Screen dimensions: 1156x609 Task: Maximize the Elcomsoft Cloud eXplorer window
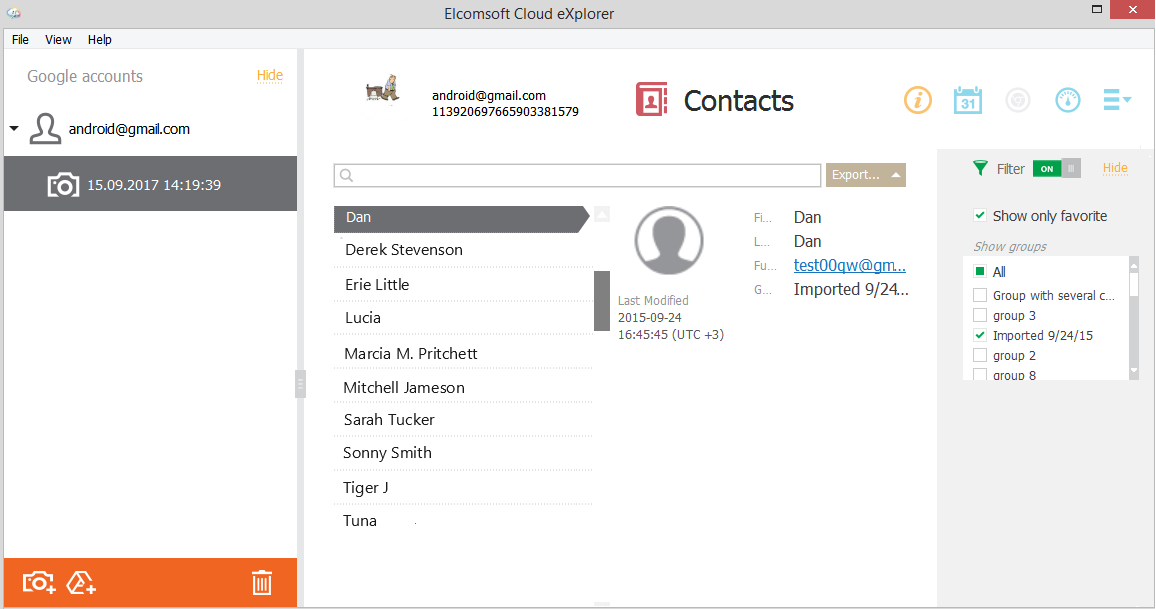coord(1096,10)
